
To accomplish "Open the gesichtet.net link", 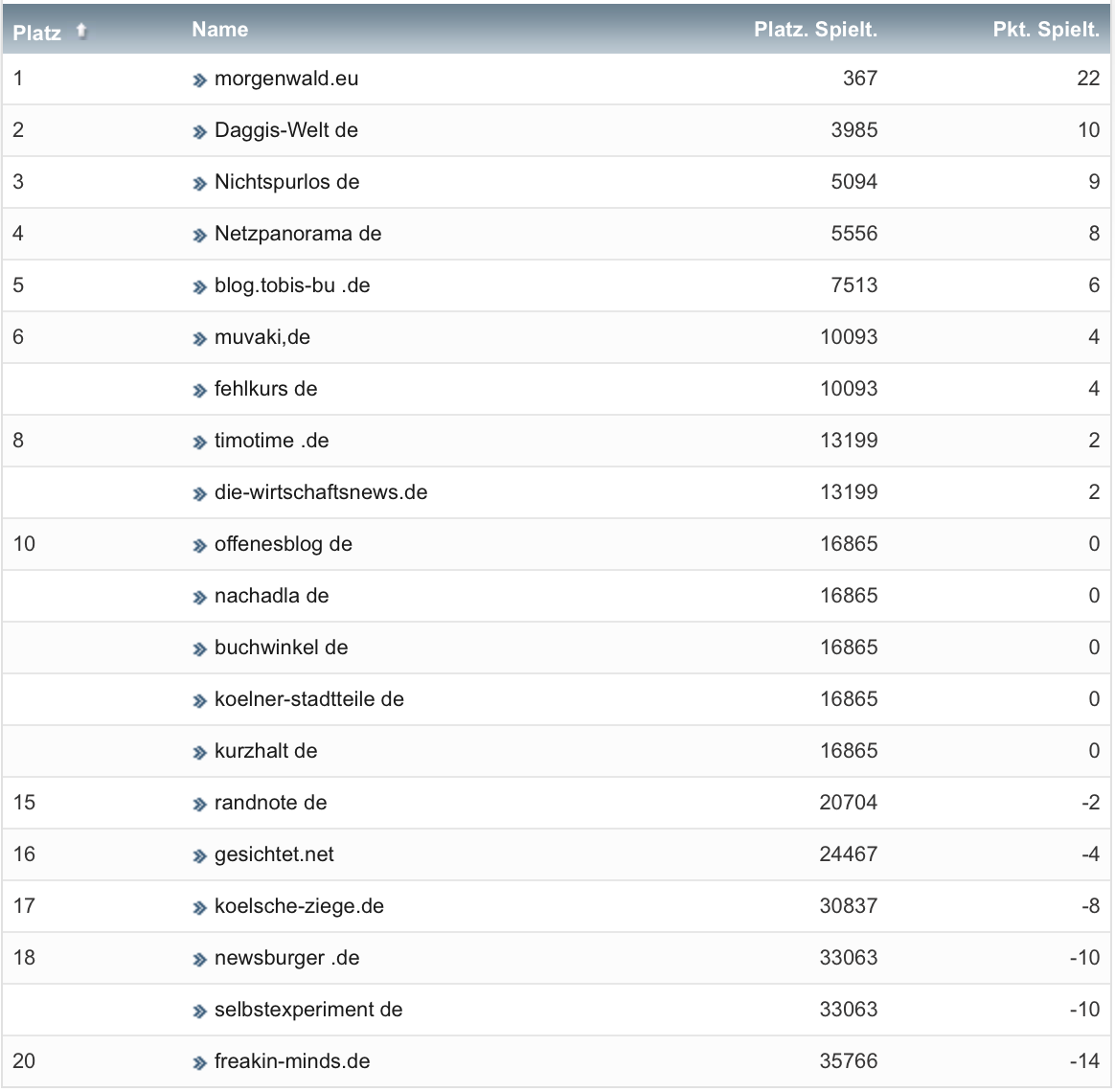I will 274,854.
